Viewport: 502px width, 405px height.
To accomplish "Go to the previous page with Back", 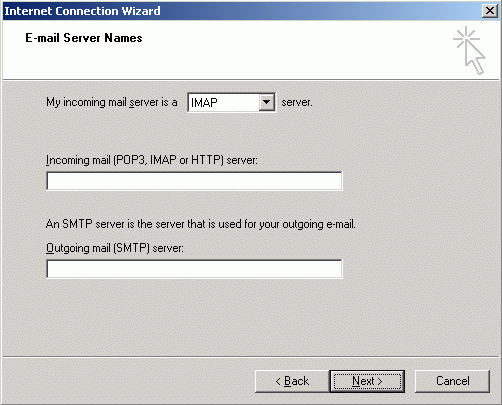I will coord(292,381).
